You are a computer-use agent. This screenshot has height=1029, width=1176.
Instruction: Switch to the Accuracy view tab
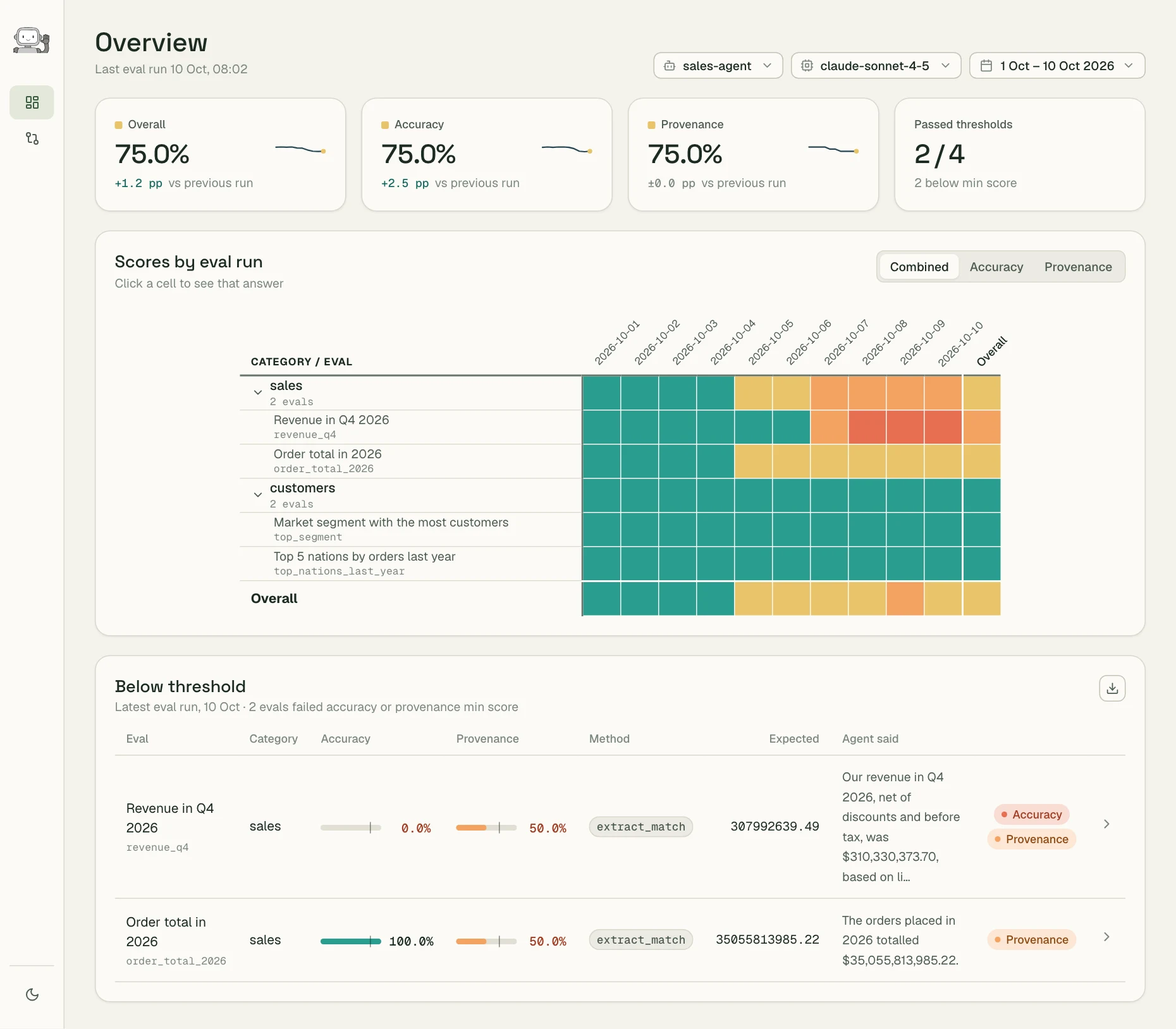996,267
